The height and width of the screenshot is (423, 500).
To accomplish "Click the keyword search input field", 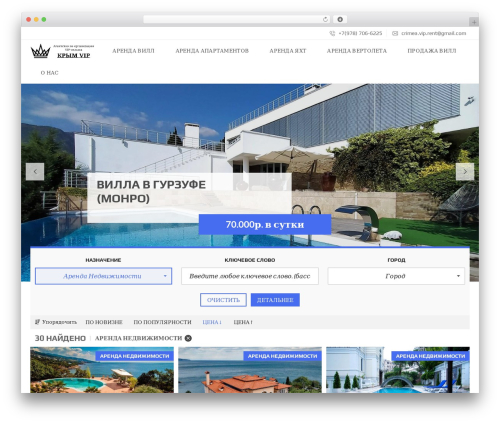I will coord(250,276).
